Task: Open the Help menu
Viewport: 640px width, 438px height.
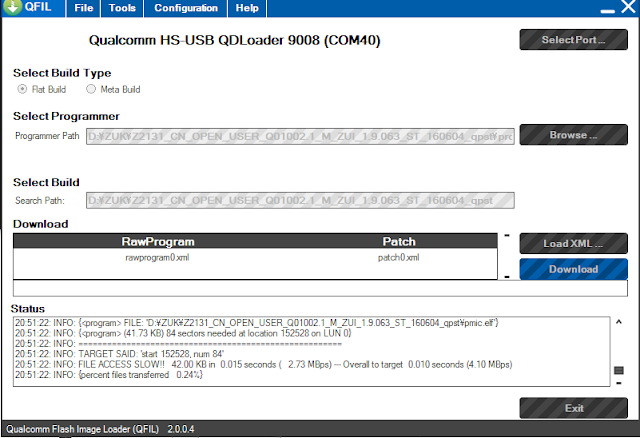Action: (x=247, y=8)
